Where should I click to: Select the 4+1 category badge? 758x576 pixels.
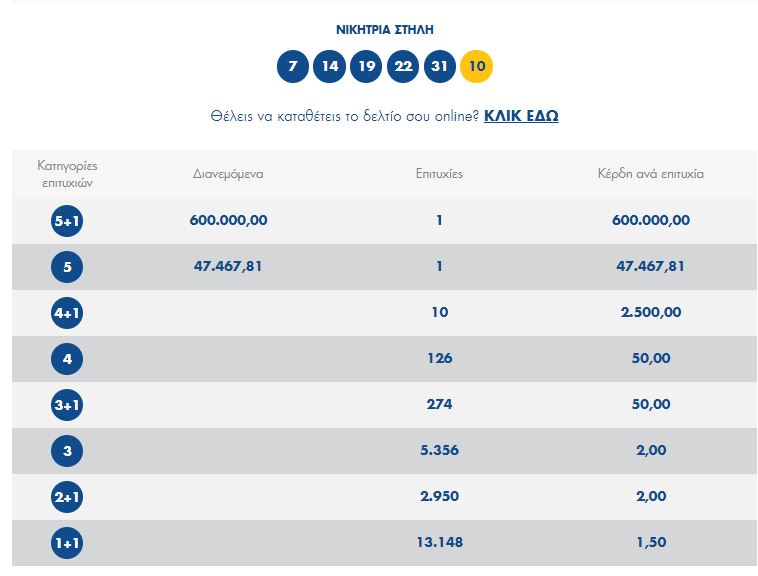point(67,313)
